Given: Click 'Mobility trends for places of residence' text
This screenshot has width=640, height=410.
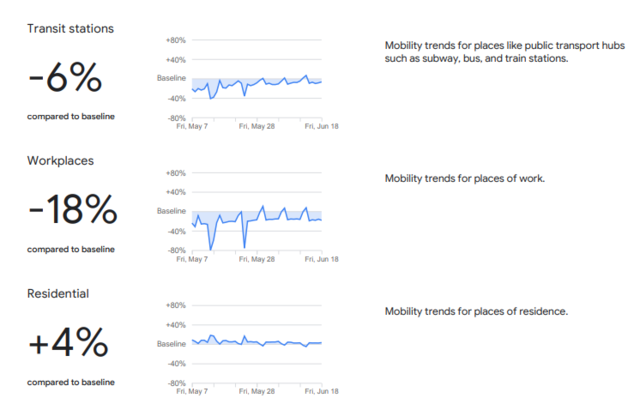Looking at the screenshot, I should [x=476, y=311].
